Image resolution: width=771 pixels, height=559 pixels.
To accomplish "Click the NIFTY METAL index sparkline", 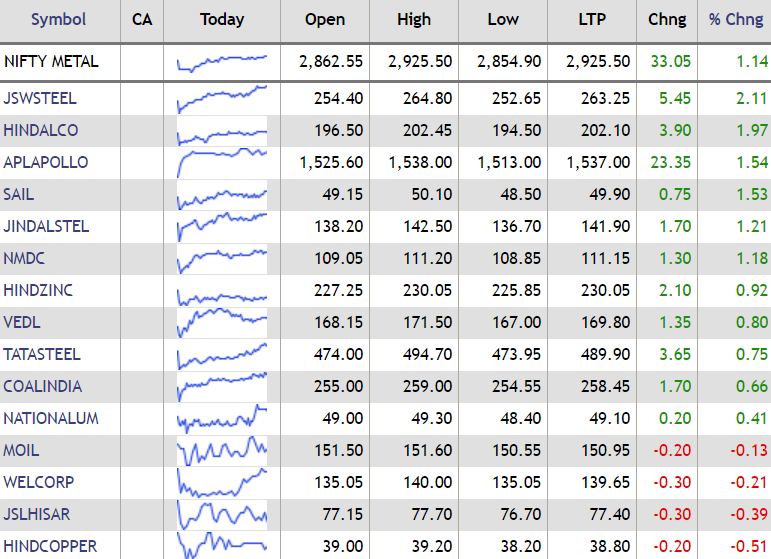I will click(222, 62).
